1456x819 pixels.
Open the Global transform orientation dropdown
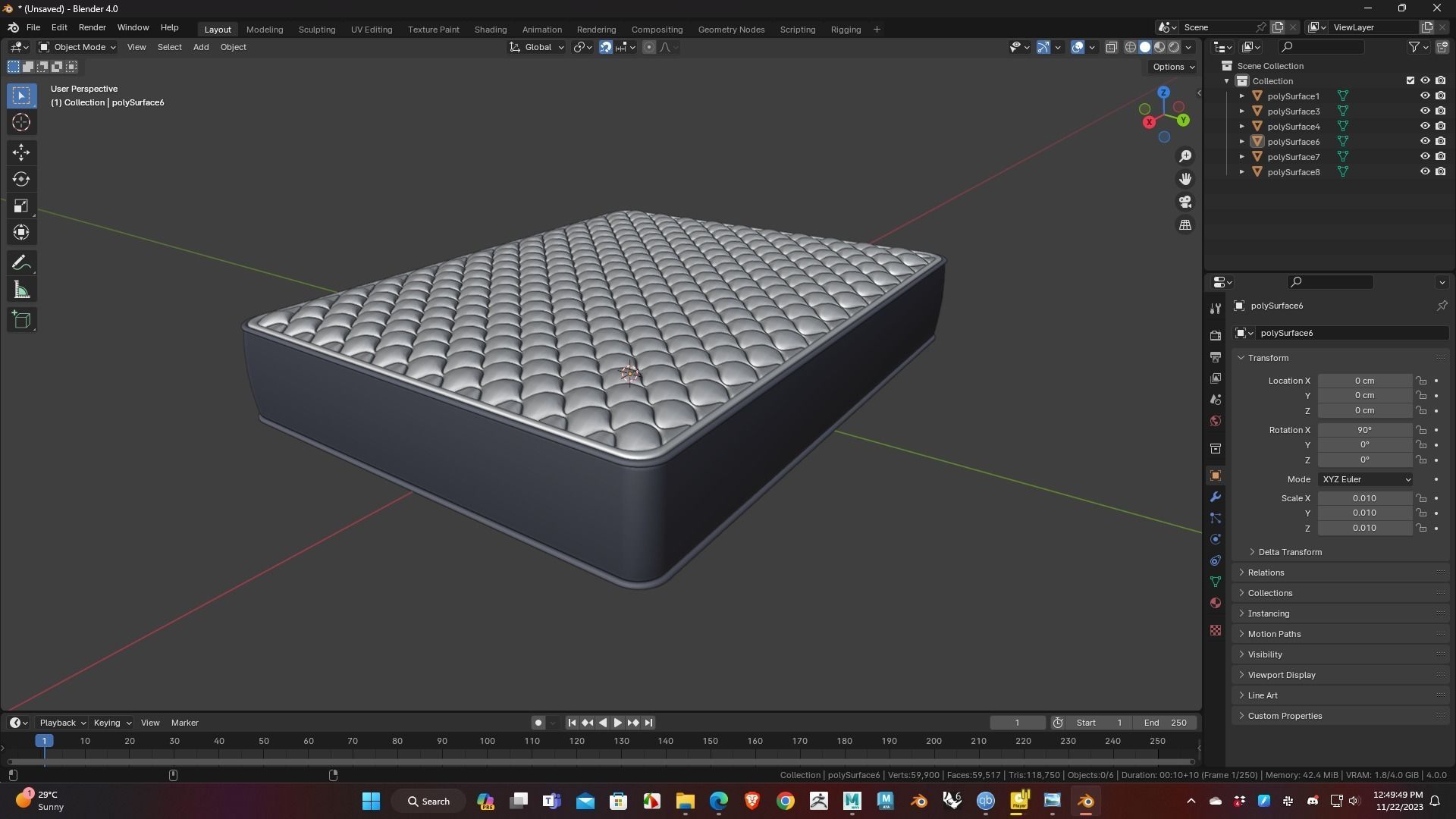[x=537, y=47]
